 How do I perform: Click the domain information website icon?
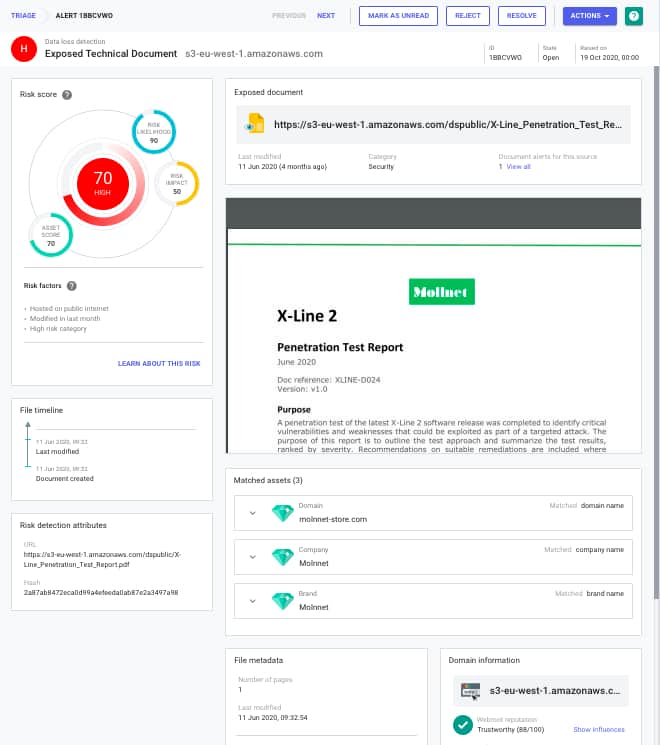pyautogui.click(x=470, y=690)
